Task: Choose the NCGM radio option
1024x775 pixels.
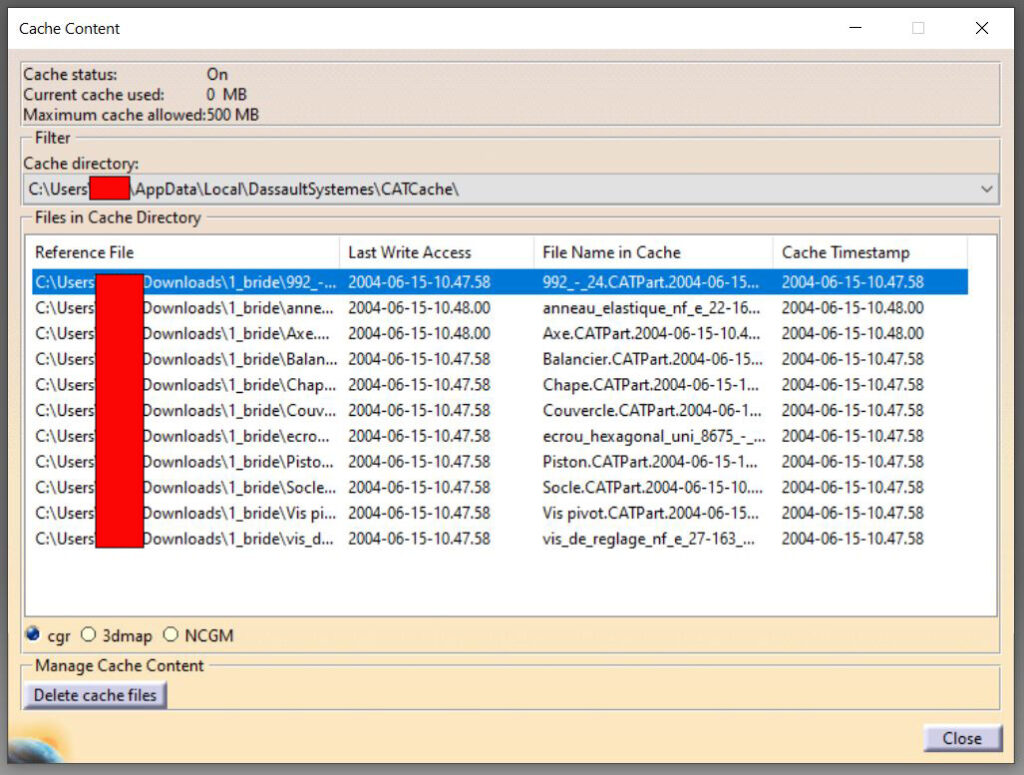Action: click(170, 635)
